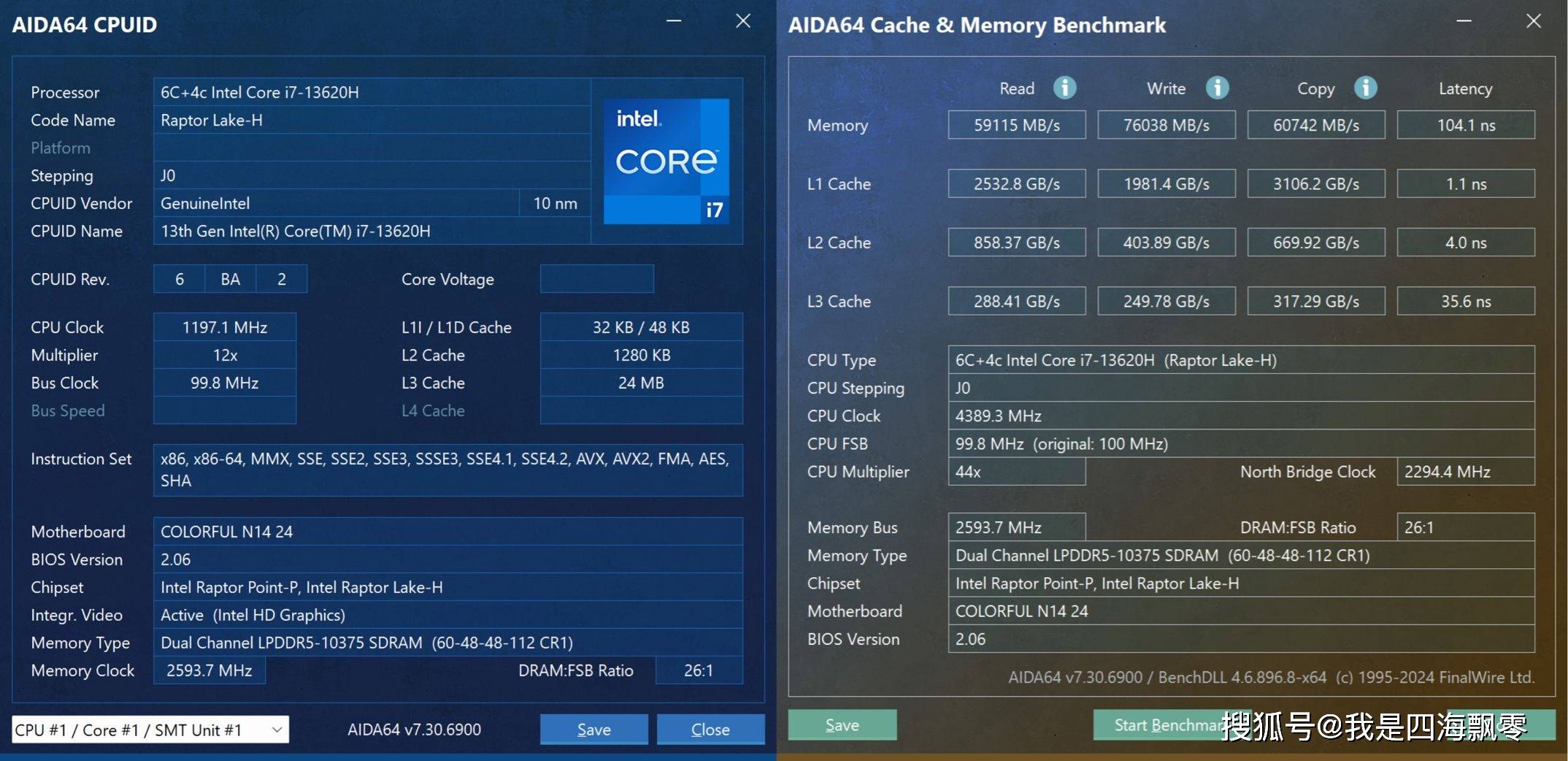Click the Intel Core i7 logo
This screenshot has height=761, width=1568.
666,161
